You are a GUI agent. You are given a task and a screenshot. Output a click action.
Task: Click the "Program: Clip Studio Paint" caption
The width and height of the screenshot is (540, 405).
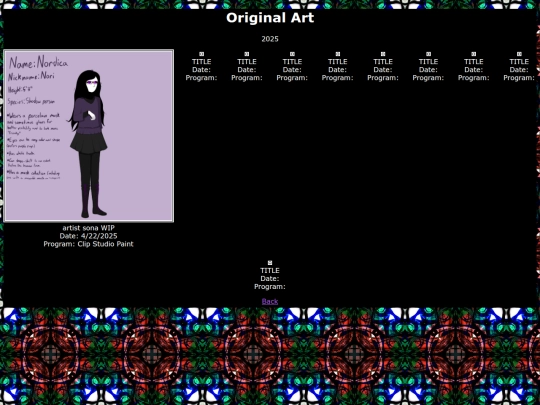(89, 244)
